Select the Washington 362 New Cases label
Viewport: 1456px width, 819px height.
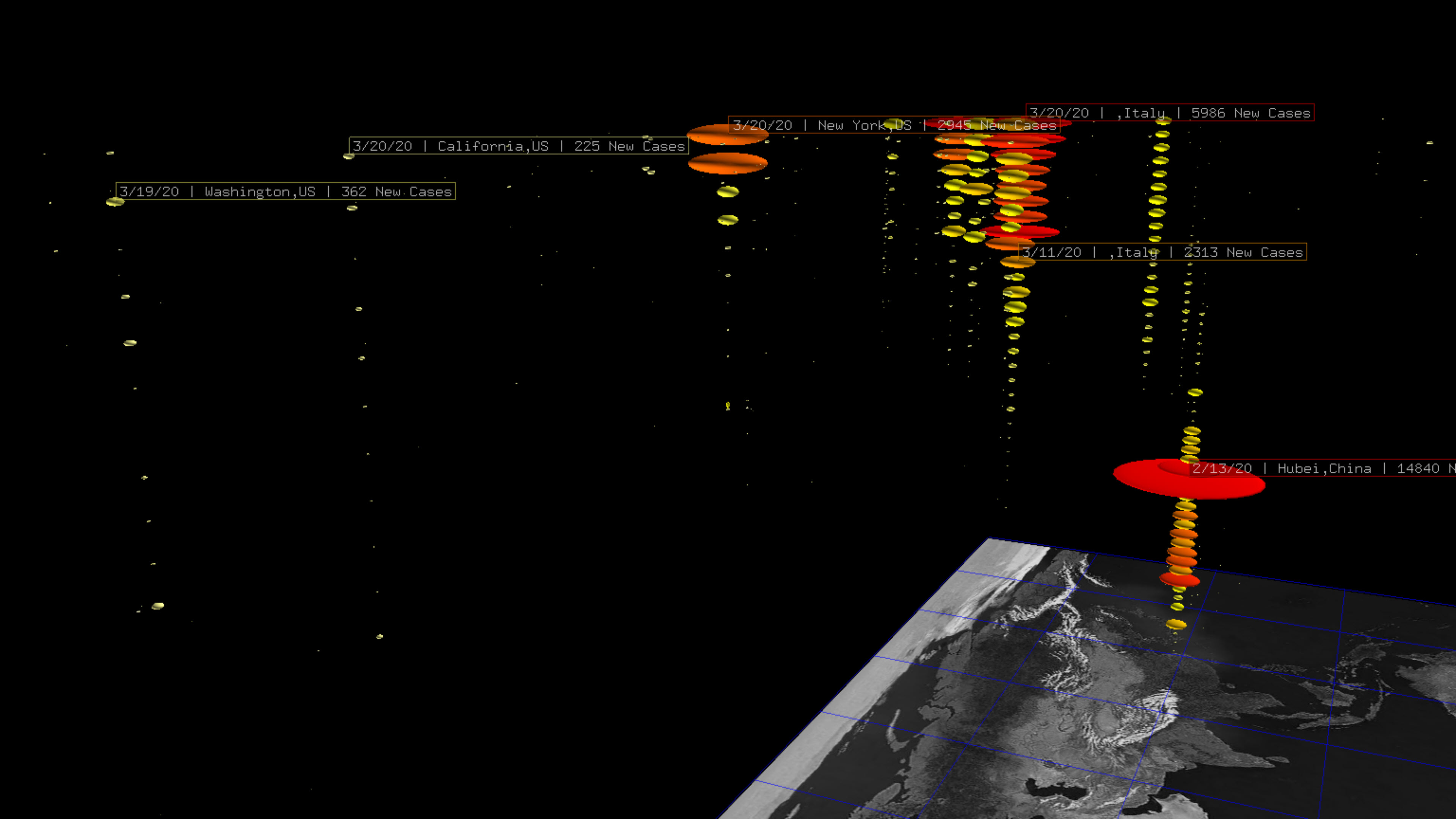(286, 191)
